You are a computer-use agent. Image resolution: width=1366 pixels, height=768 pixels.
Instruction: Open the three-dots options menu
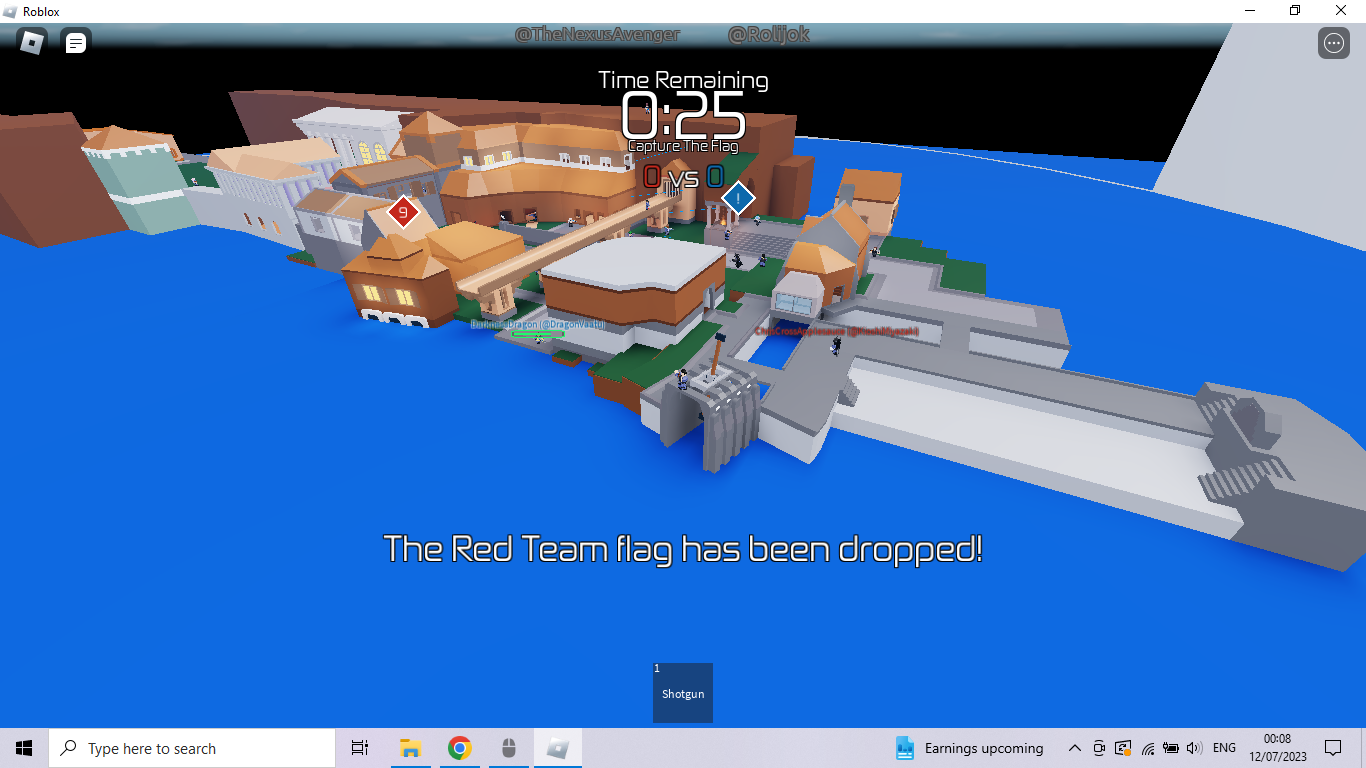click(1334, 43)
